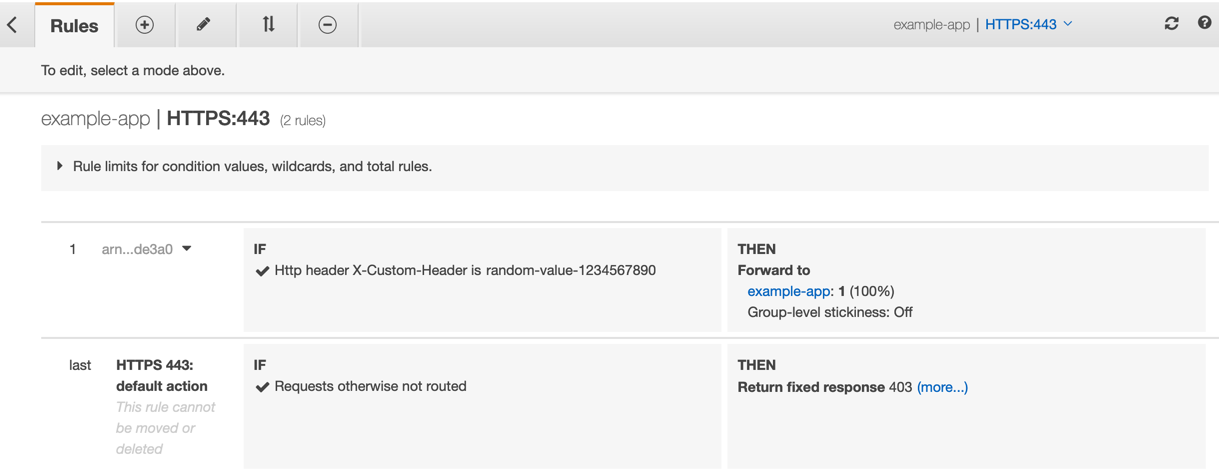Refresh the rules list

click(x=1171, y=24)
